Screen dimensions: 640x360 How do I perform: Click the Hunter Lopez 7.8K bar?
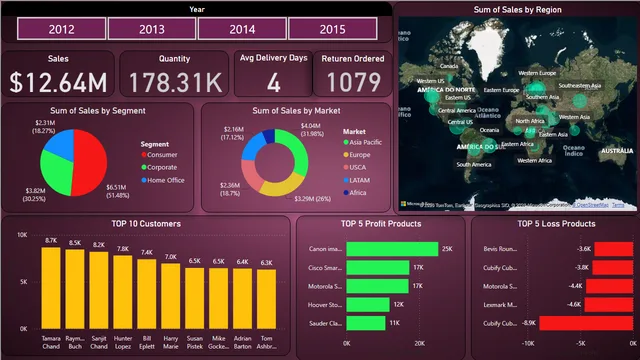click(123, 292)
